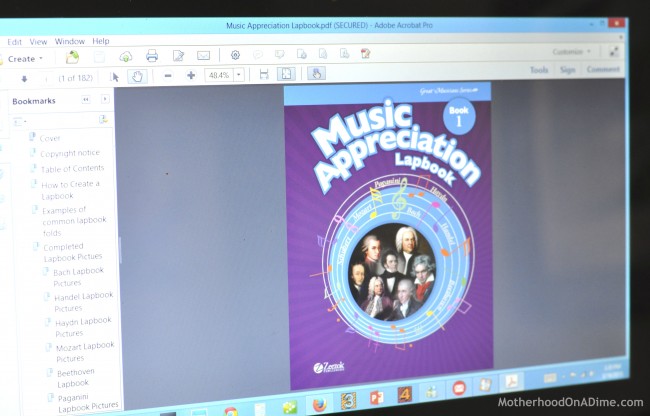Viewport: 650px width, 416px height.
Task: Open Firefox from the taskbar
Action: pos(319,405)
